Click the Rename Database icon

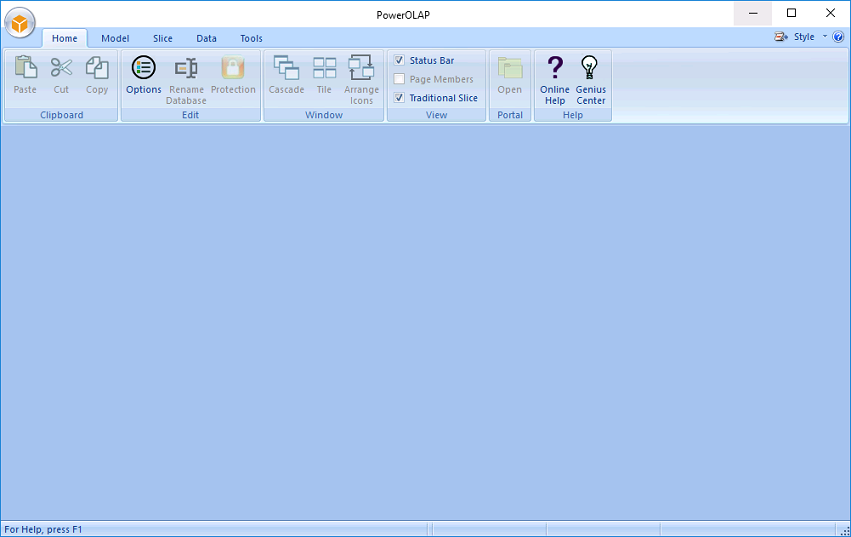pos(186,69)
